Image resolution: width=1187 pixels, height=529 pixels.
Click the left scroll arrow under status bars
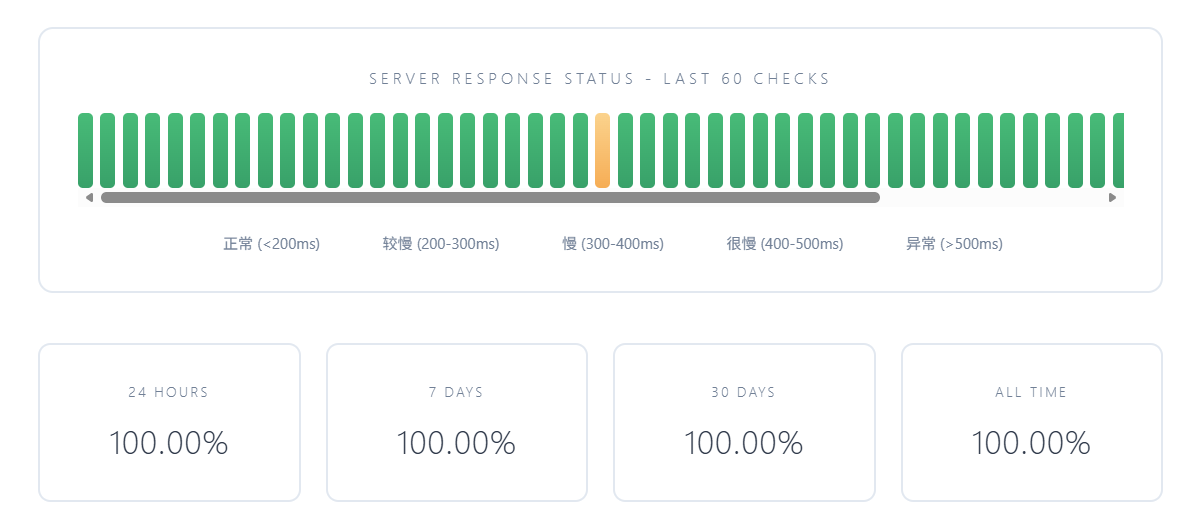[x=89, y=198]
